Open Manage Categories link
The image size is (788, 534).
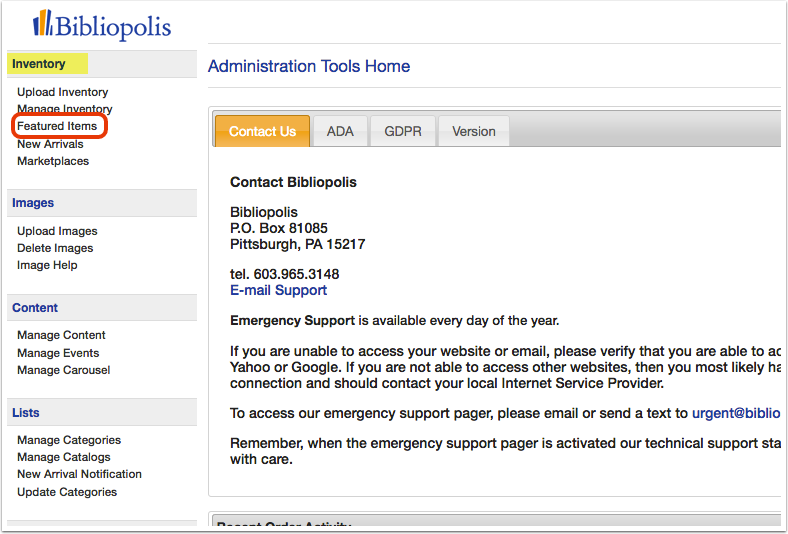(69, 440)
